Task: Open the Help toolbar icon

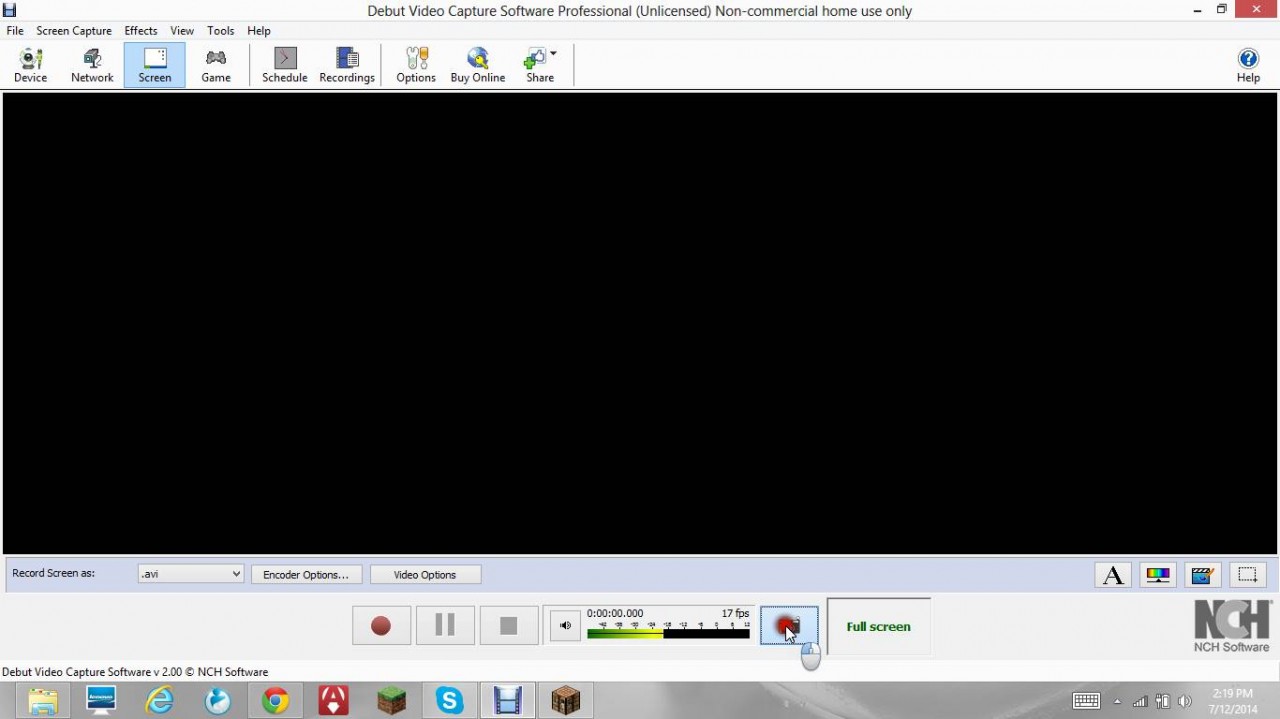Action: click(x=1248, y=66)
